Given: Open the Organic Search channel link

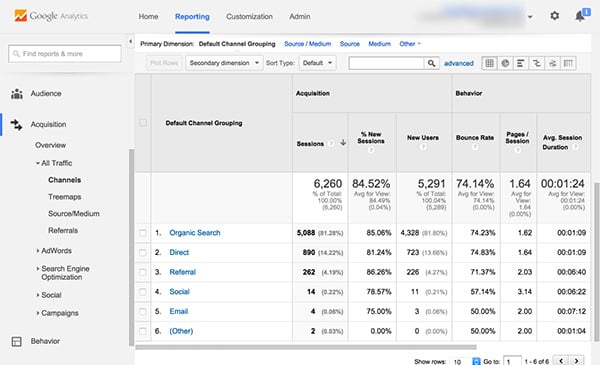Looking at the screenshot, I should coord(195,233).
